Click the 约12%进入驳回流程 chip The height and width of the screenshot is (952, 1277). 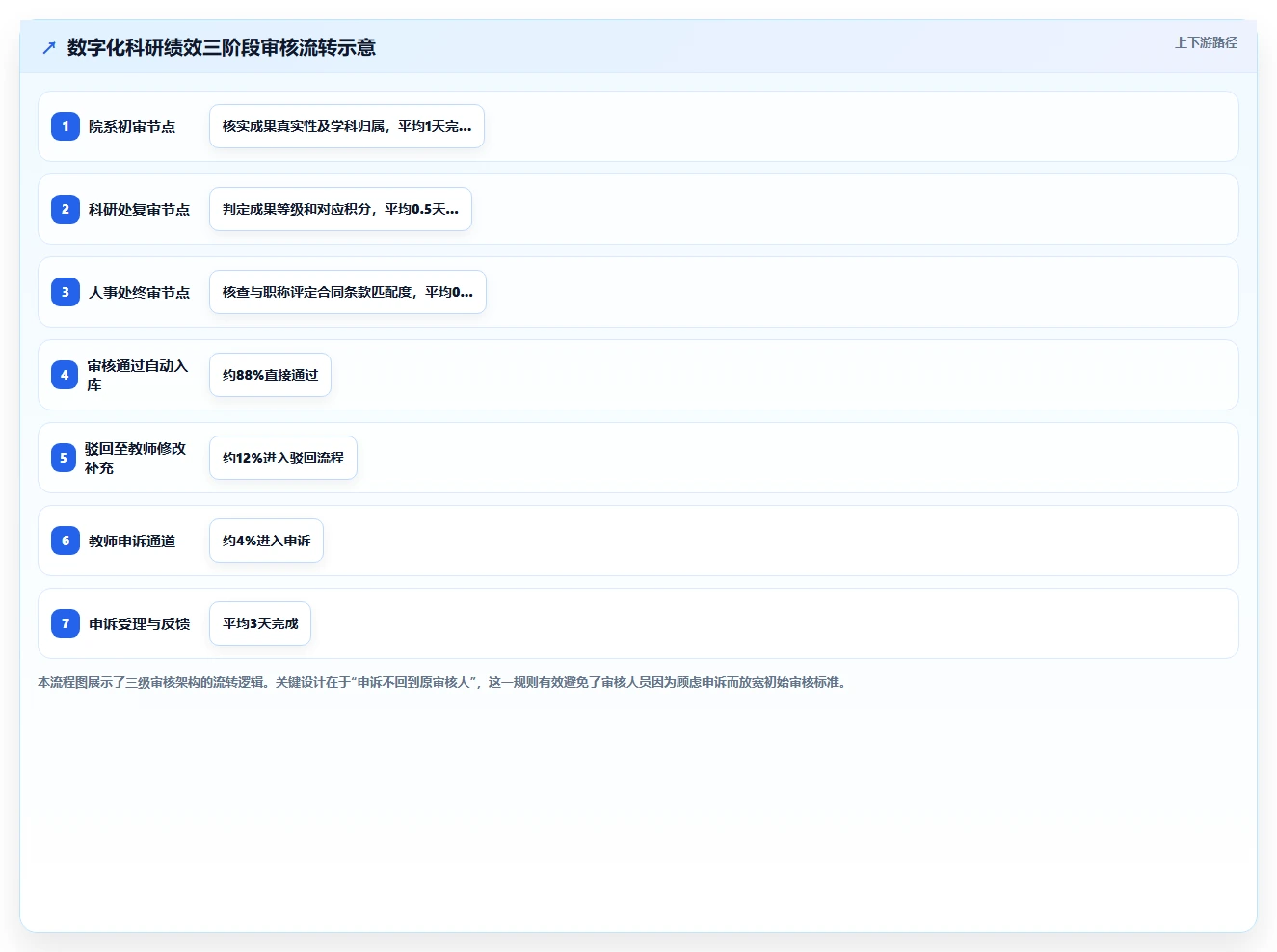point(283,458)
